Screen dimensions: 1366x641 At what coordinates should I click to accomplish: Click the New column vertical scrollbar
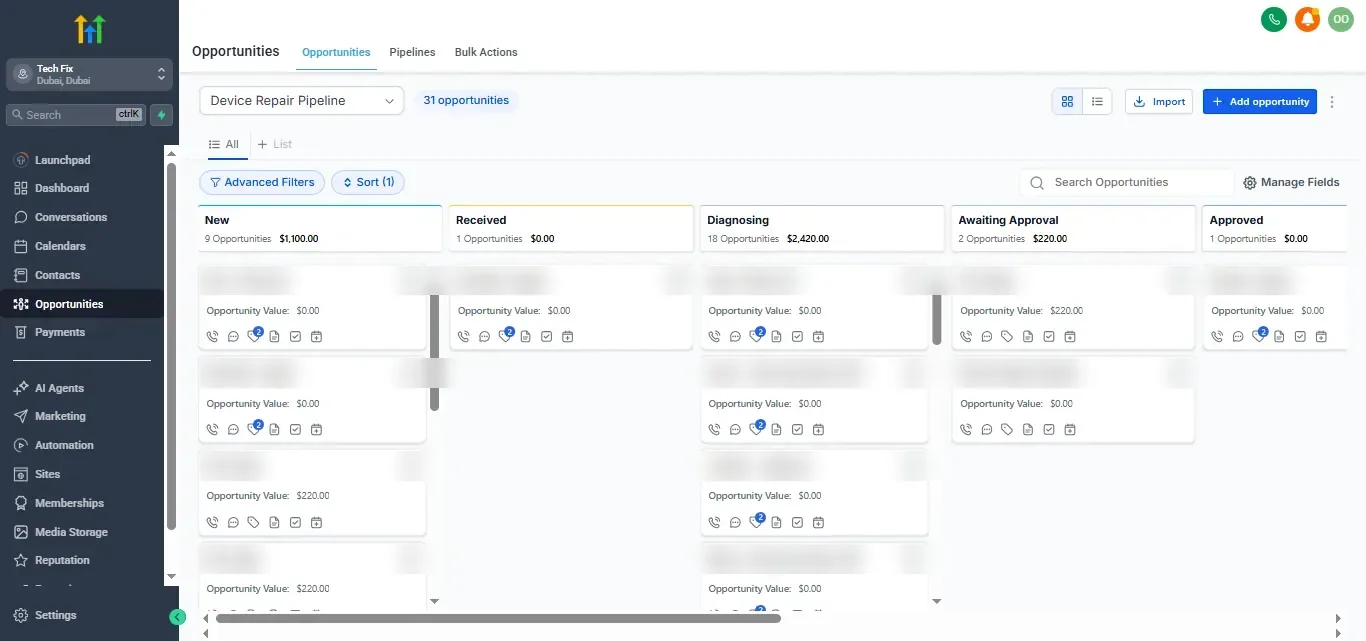[434, 353]
